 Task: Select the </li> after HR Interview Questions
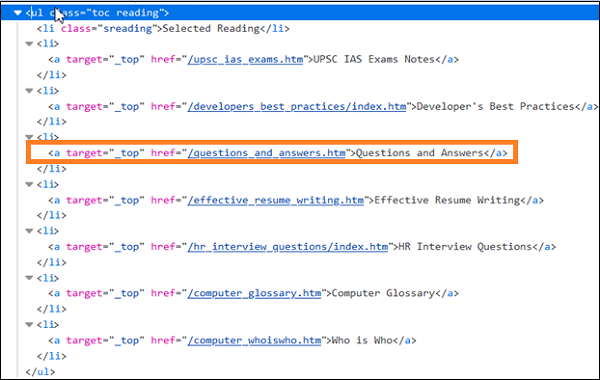coord(51,263)
